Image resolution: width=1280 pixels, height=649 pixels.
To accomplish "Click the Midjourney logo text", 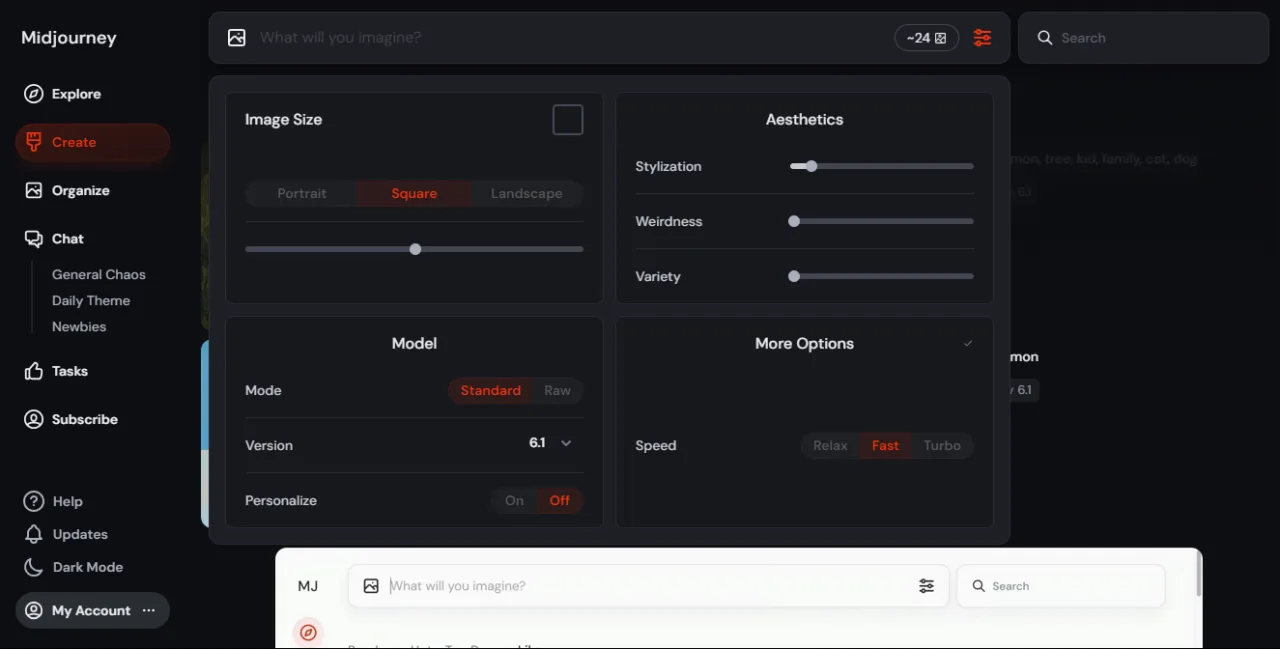I will click(69, 38).
